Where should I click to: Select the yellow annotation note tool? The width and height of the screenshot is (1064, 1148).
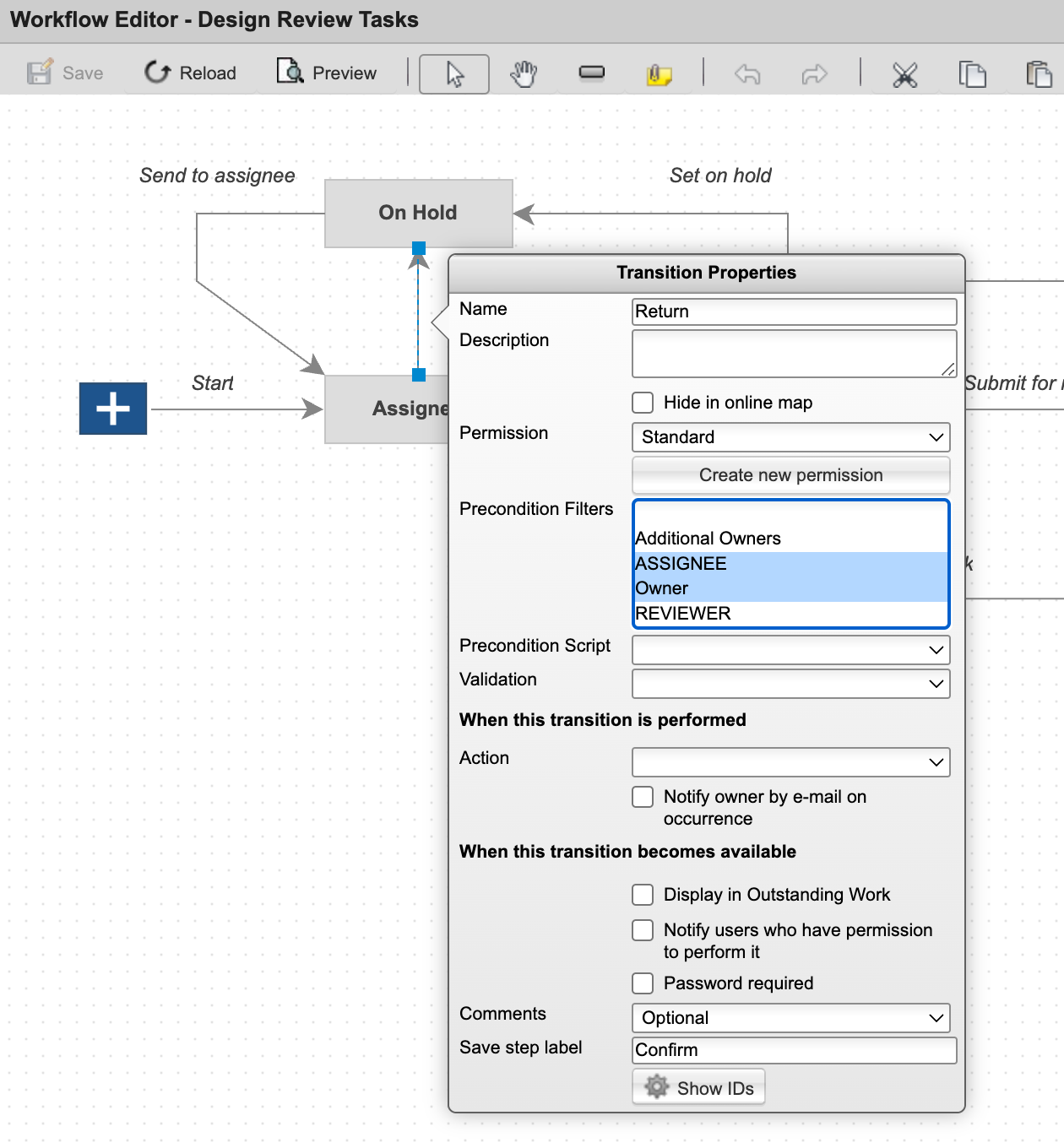659,75
